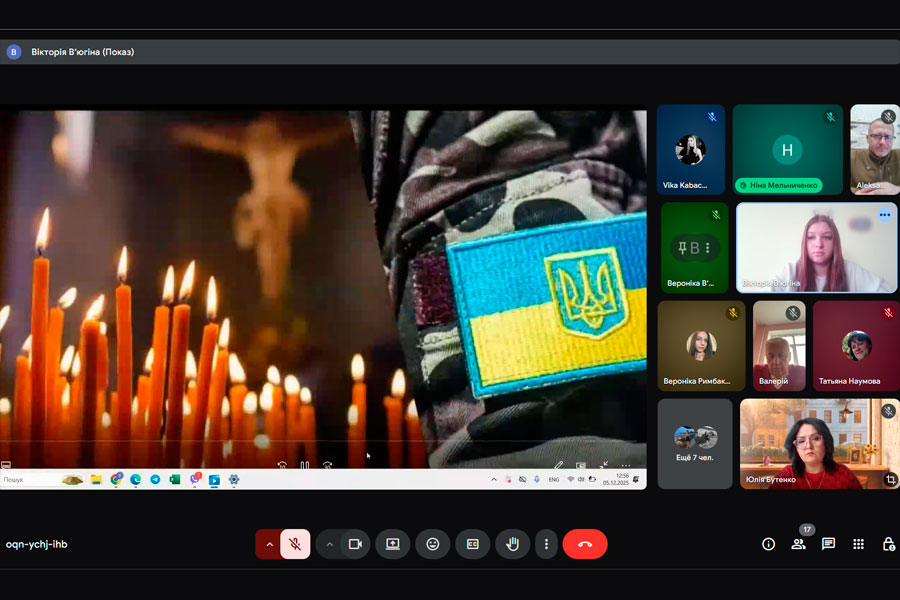Unmute the microphone button
Screen dimensions: 900x600
point(295,544)
